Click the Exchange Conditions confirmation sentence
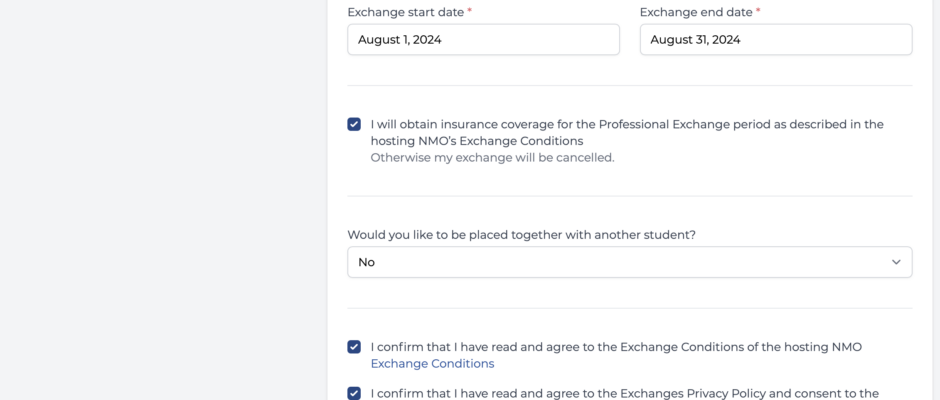 tap(616, 347)
